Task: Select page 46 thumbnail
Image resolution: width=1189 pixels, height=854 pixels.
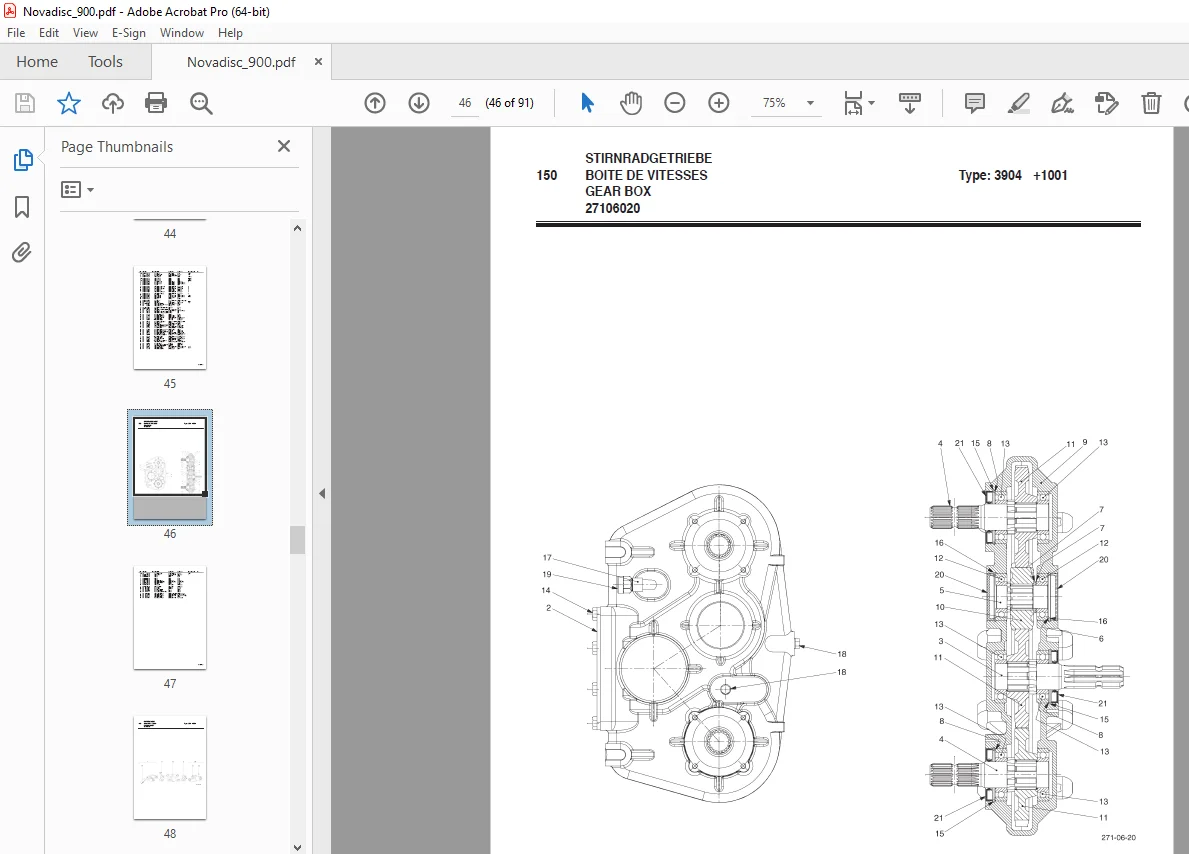Action: point(170,467)
